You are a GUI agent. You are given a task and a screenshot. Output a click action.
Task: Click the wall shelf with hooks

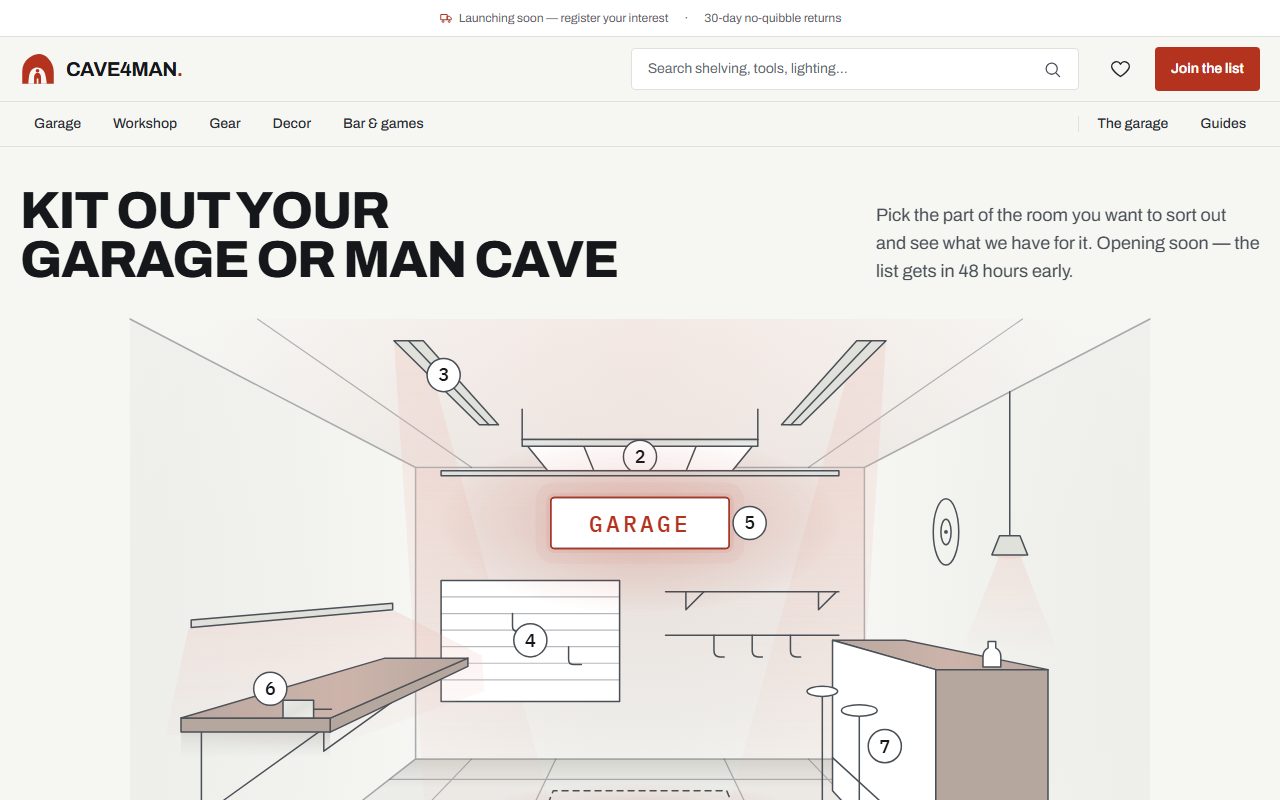752,623
